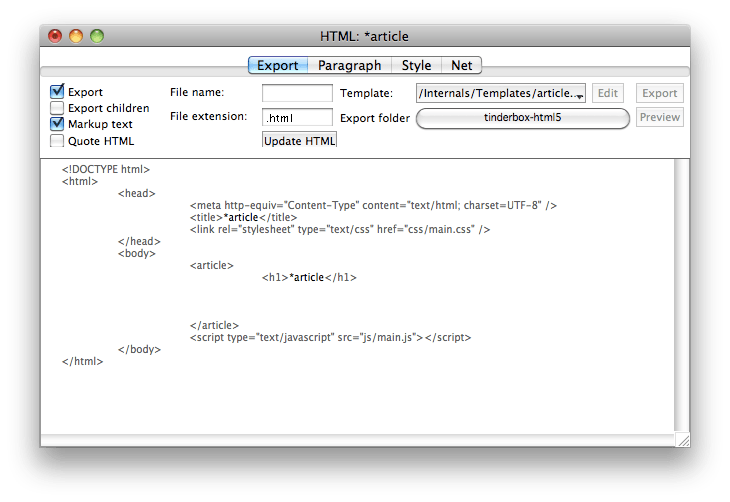Click the closing </article> tag line
730x502 pixels.
[214, 326]
